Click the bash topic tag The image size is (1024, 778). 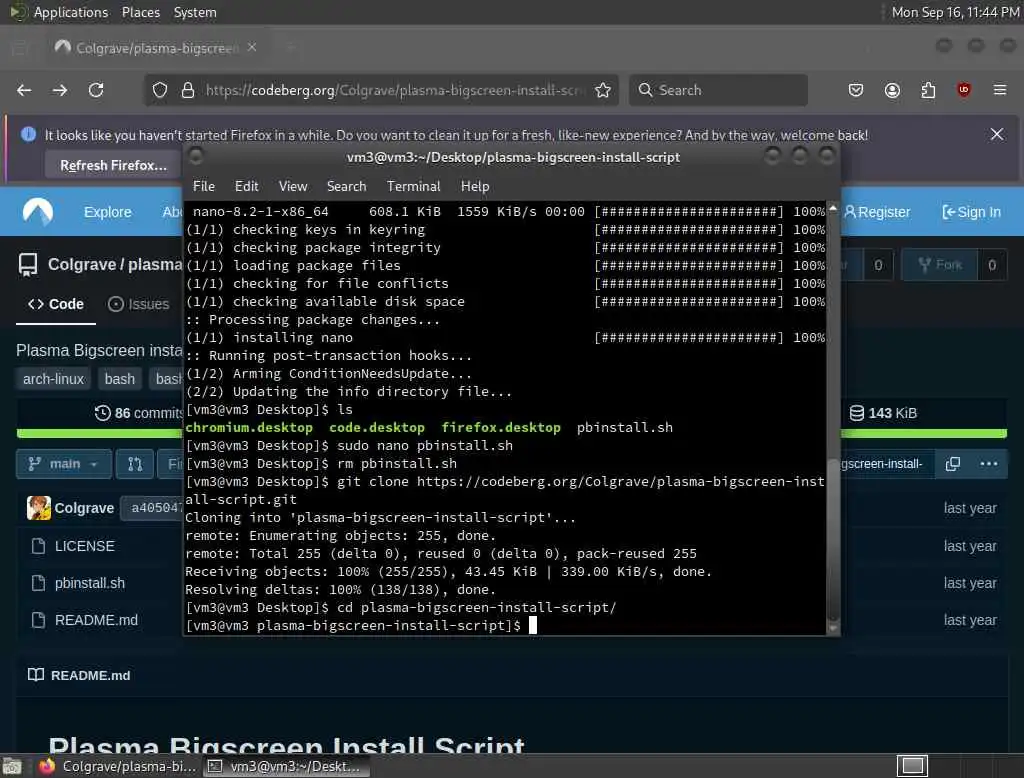point(120,379)
